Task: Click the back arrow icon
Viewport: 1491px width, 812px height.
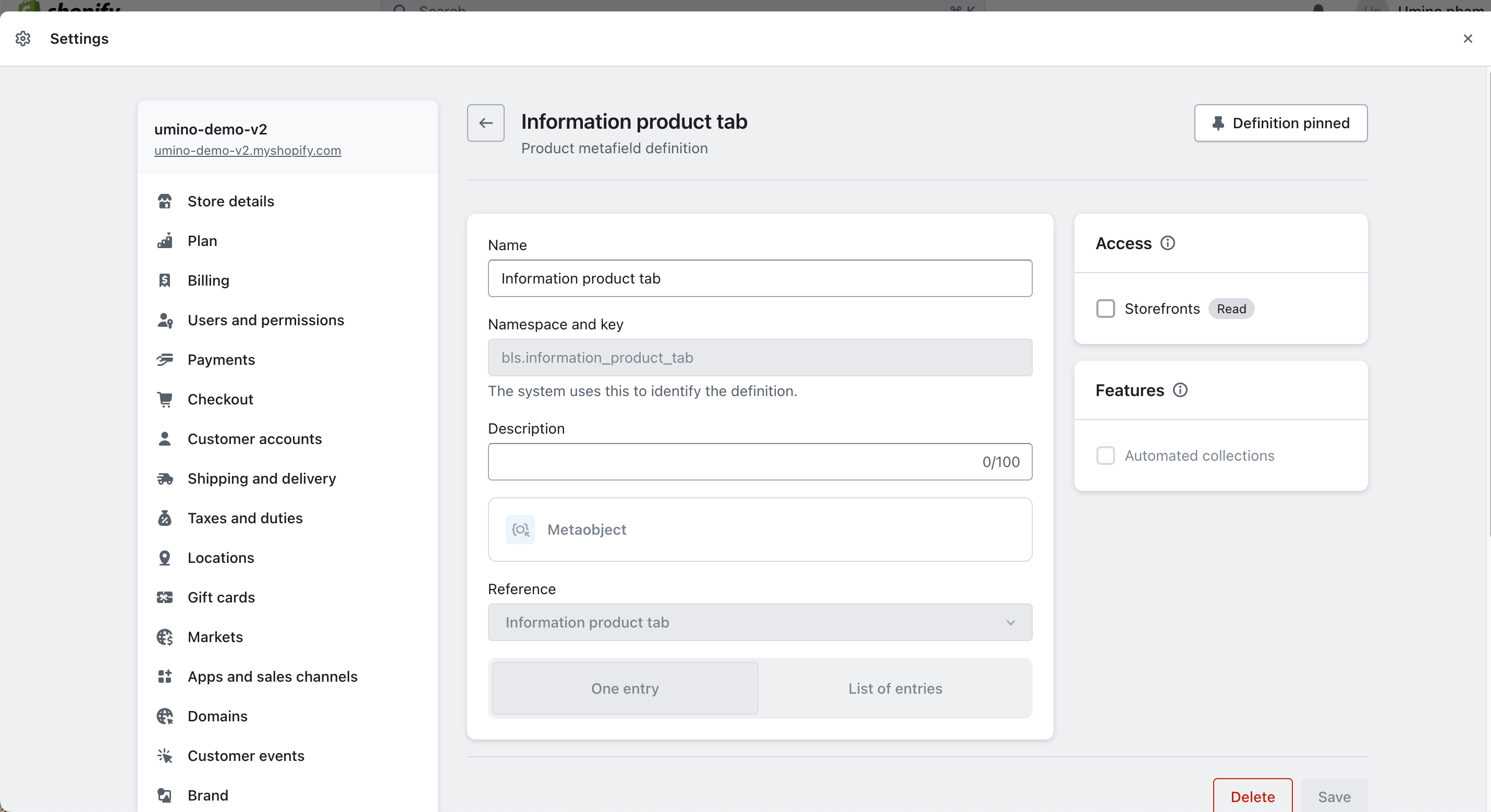Action: pos(485,122)
